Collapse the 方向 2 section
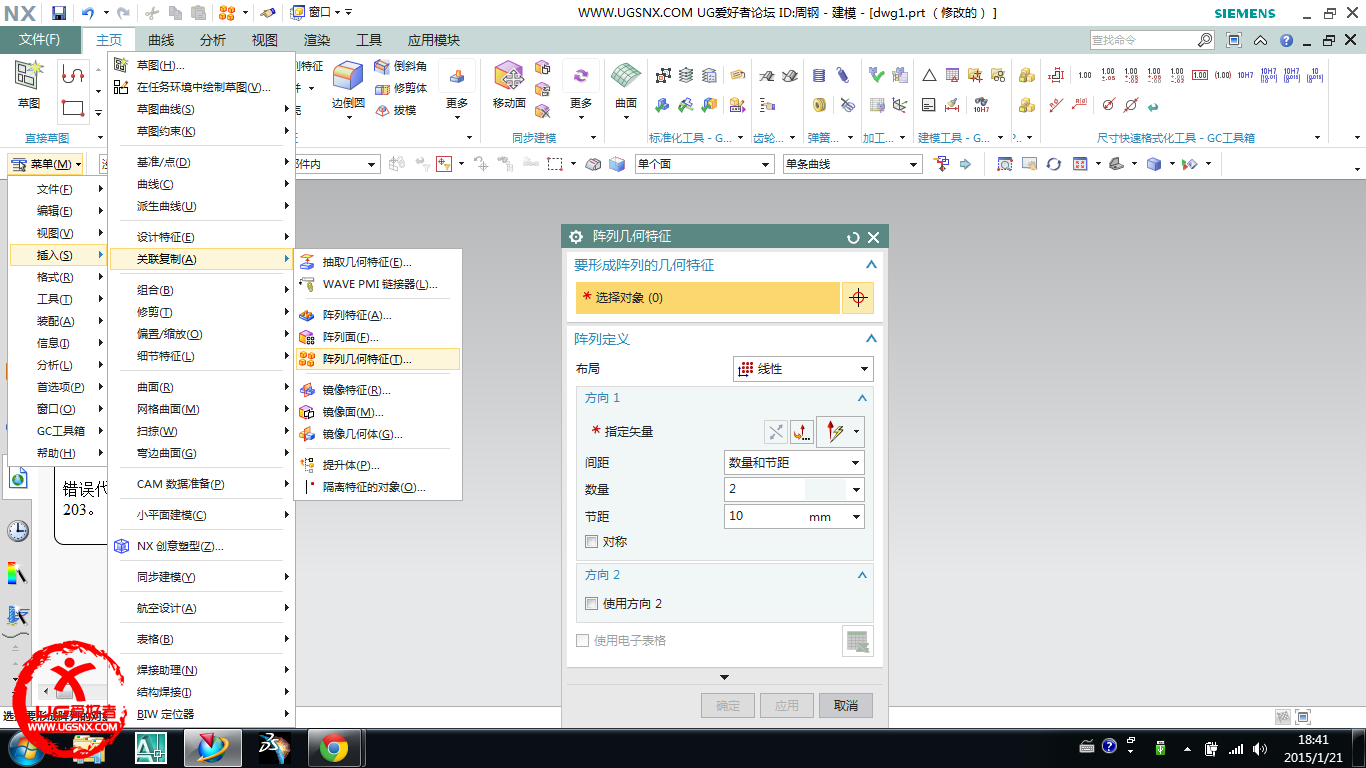 862,575
